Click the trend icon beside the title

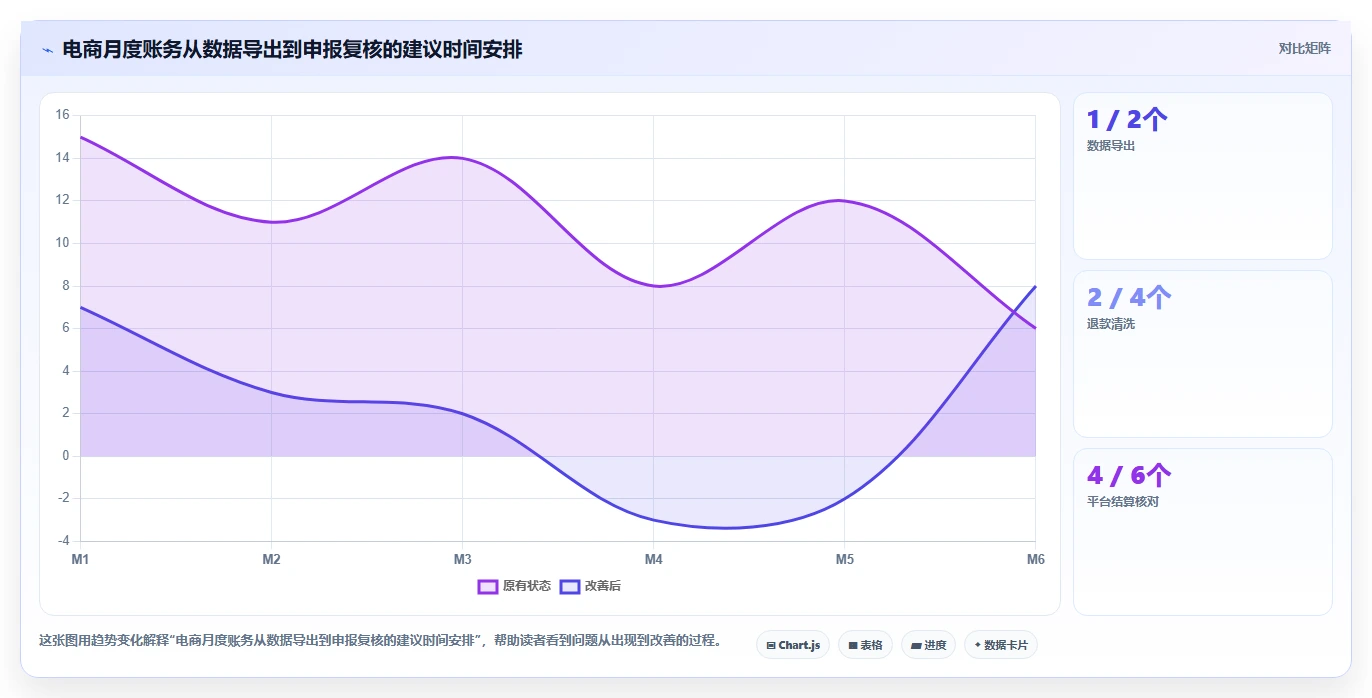[x=47, y=50]
